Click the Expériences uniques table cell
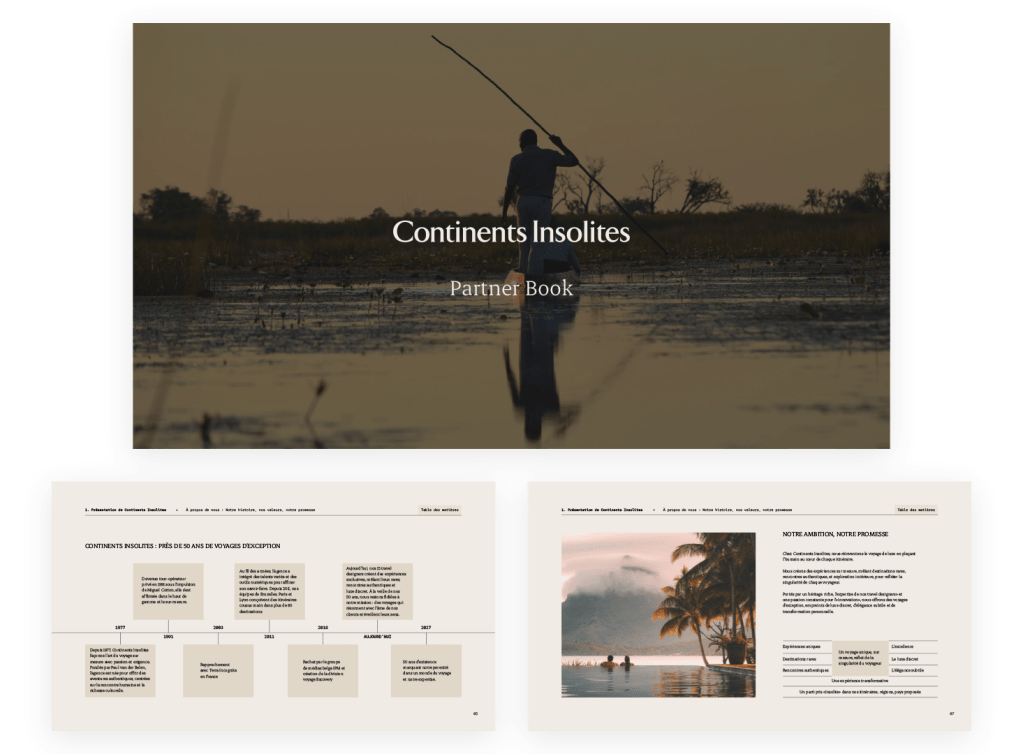The height and width of the screenshot is (754, 1023). [804, 646]
